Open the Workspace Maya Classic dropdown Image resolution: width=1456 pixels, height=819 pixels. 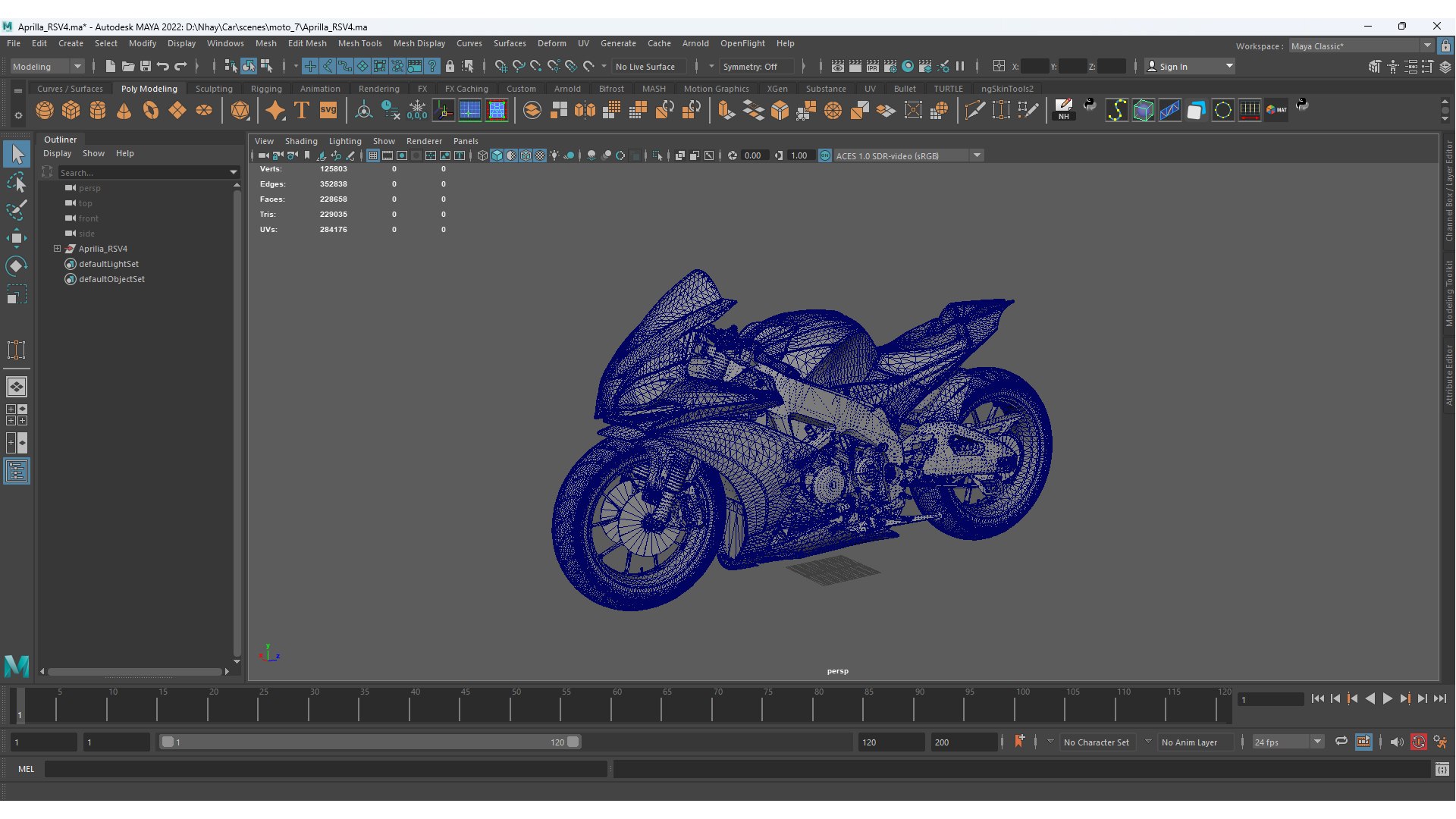point(1360,46)
